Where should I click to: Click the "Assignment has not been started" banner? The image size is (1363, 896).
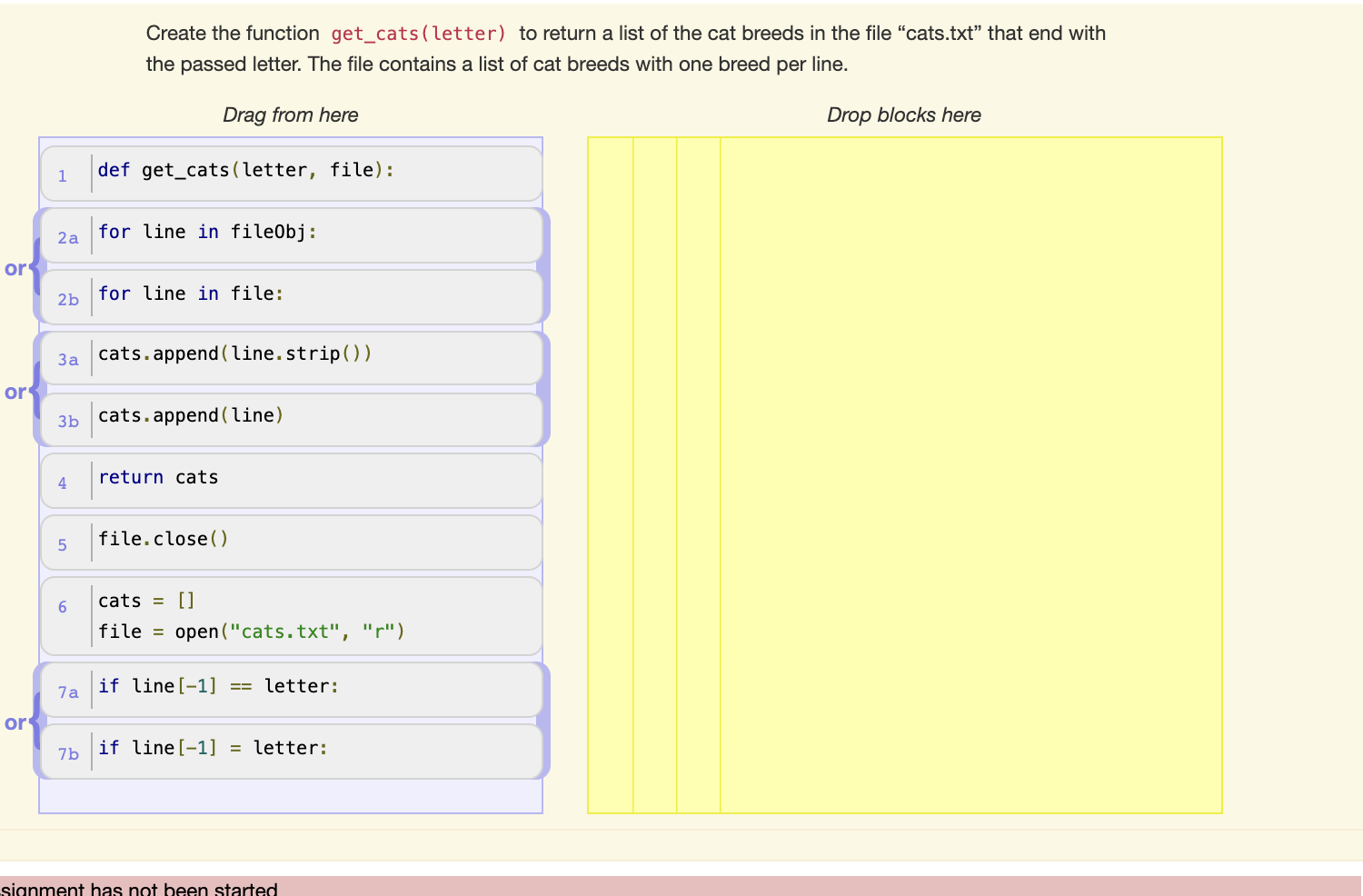136,888
